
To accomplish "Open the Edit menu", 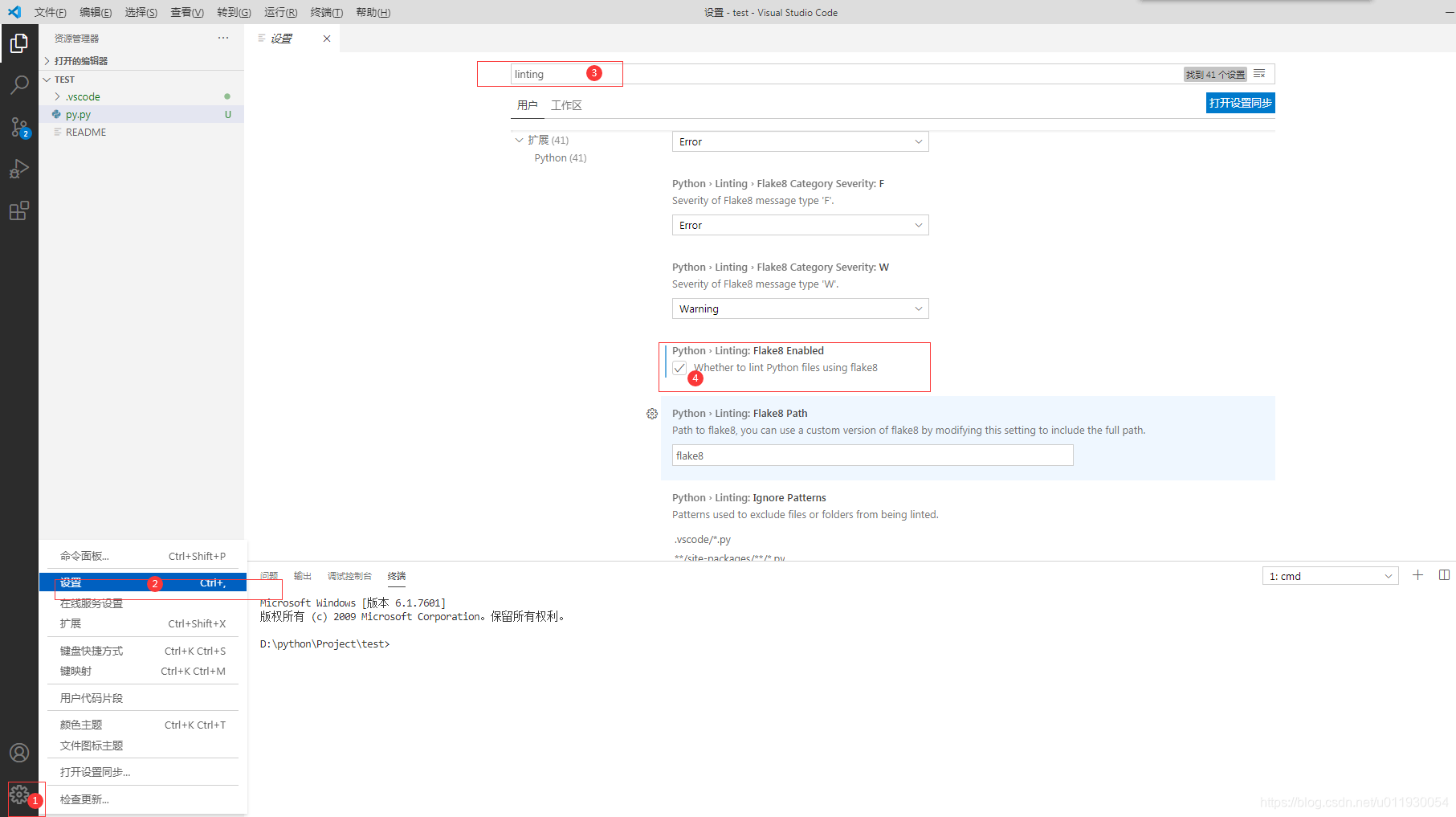I will [96, 12].
